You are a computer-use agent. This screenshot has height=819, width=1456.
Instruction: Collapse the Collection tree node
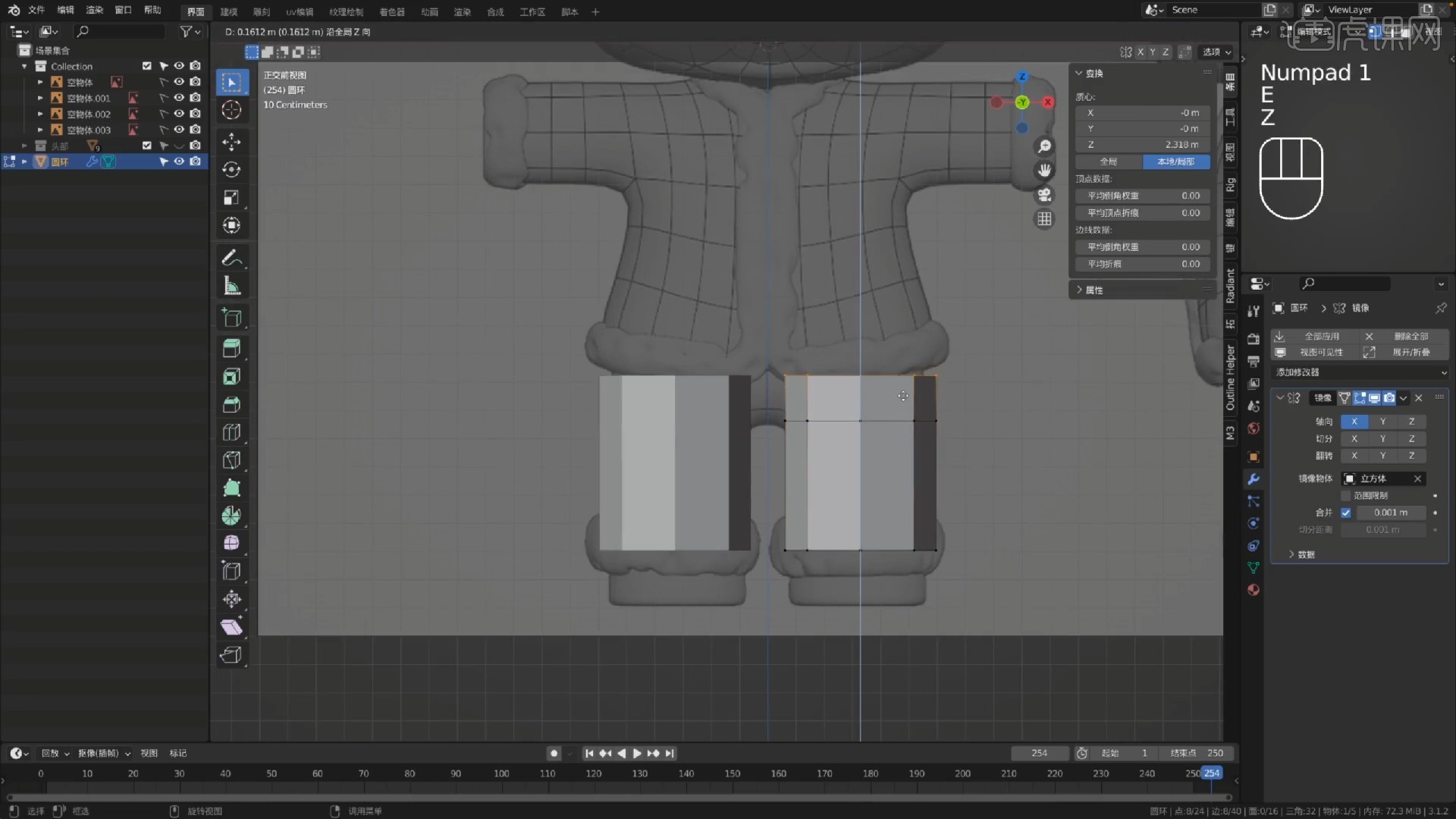(24, 66)
